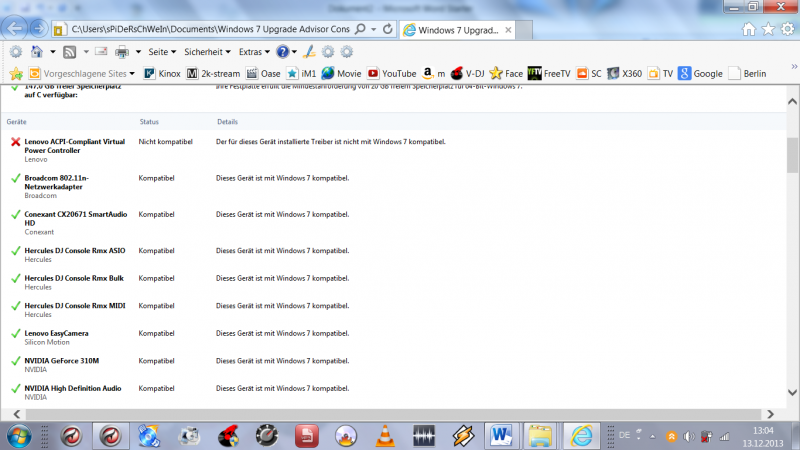Expand the Home icon dropdown arrow
Viewport: 800px width, 450px height.
(x=53, y=52)
